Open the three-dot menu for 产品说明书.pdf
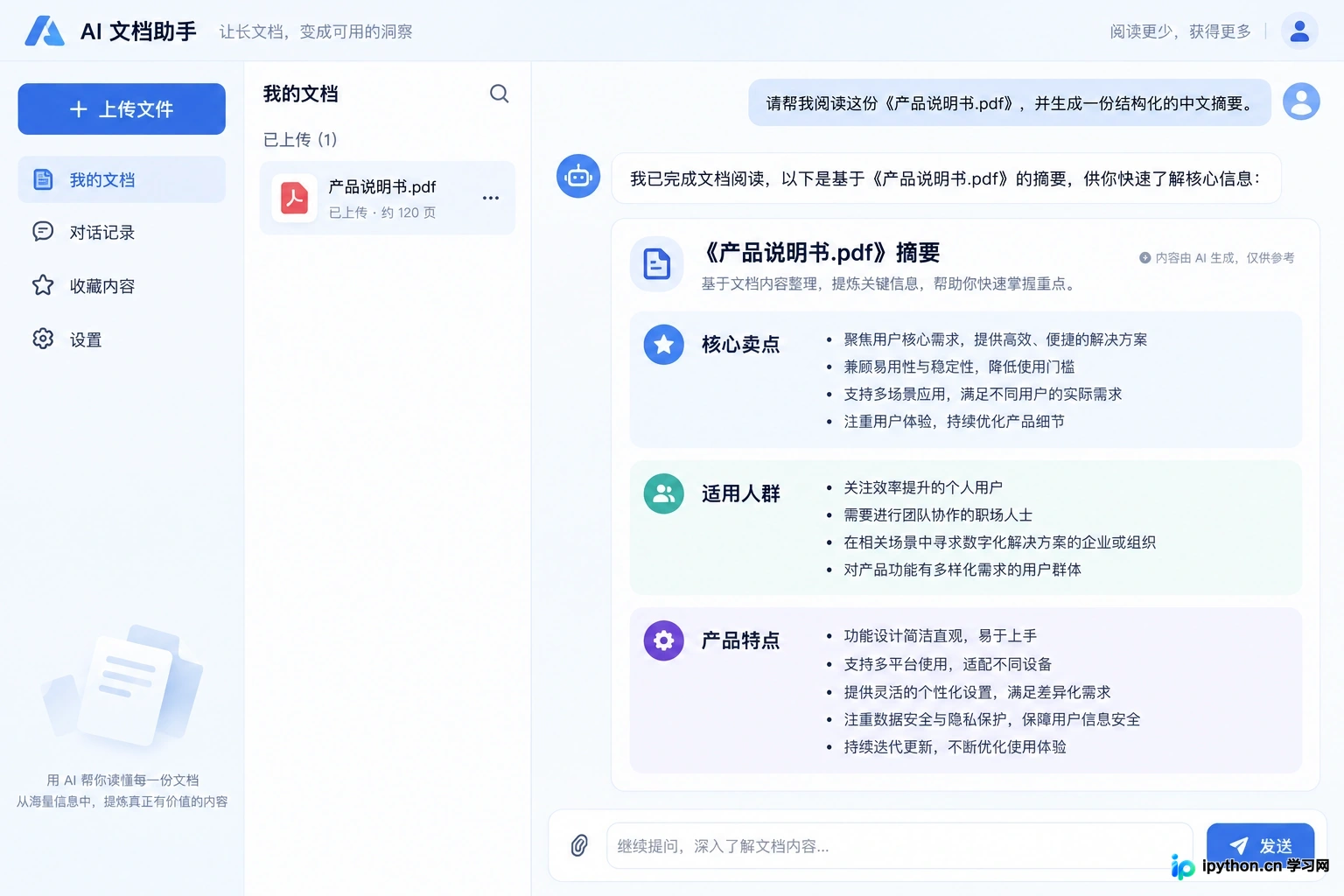The width and height of the screenshot is (1344, 896). pos(491,198)
